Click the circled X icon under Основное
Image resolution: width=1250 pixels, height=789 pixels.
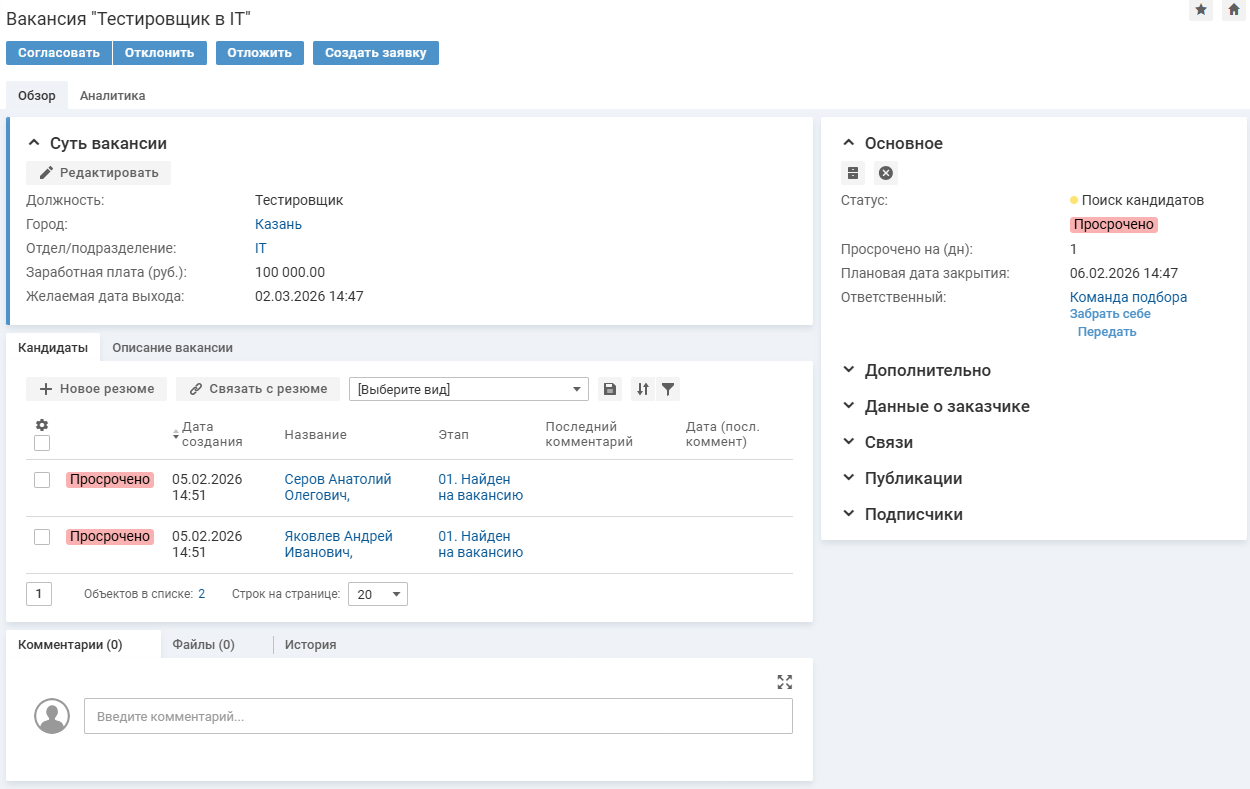pos(885,173)
